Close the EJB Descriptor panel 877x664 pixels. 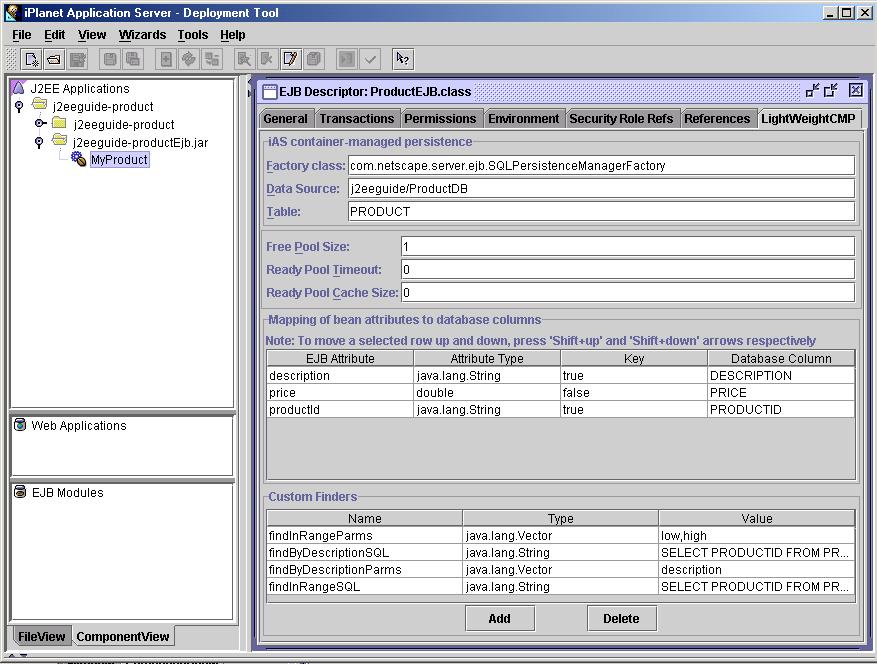coord(855,90)
